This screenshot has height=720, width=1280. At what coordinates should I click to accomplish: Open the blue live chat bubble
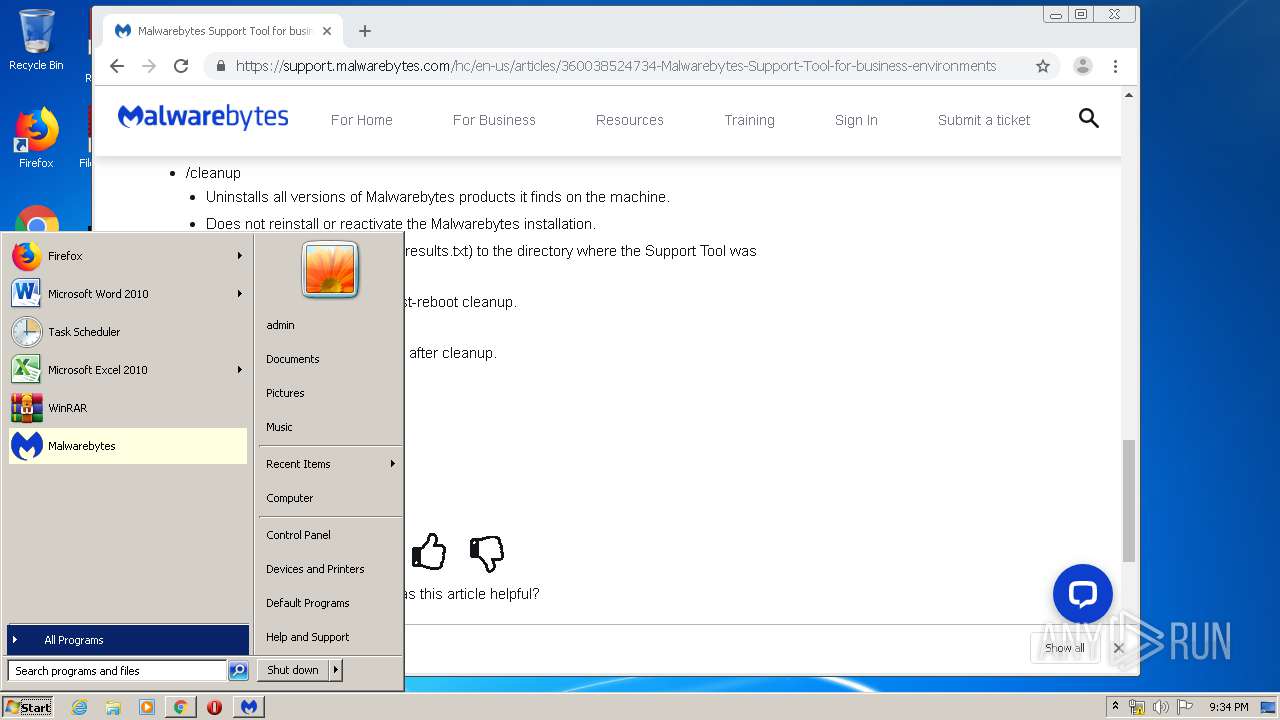point(1083,594)
